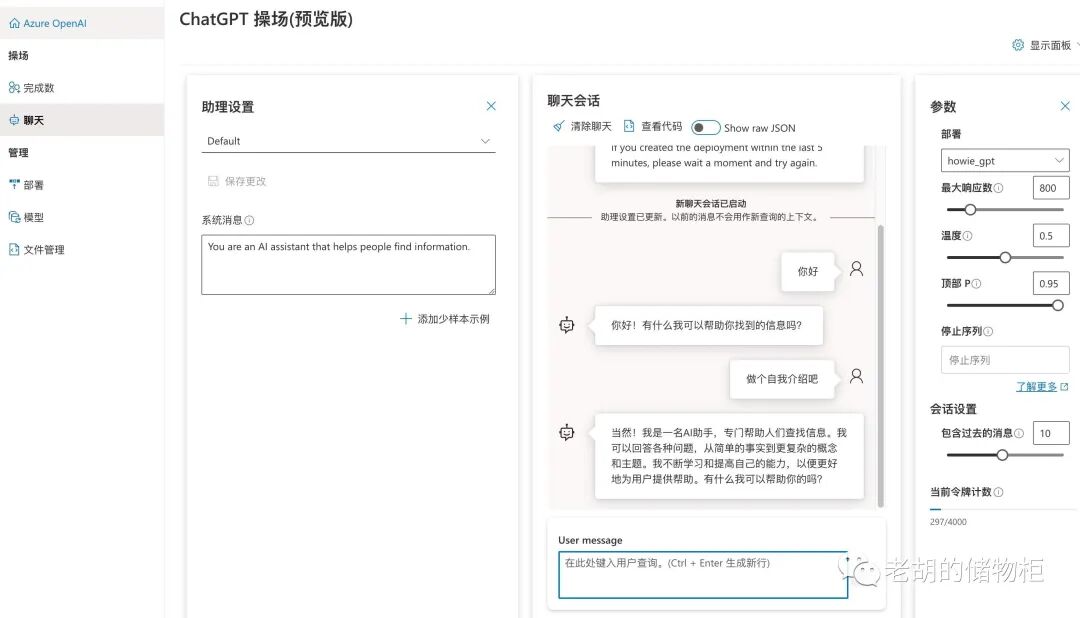Click bot icon beside self-introduction reply
Screen dimensions: 1080x618
coord(566,433)
